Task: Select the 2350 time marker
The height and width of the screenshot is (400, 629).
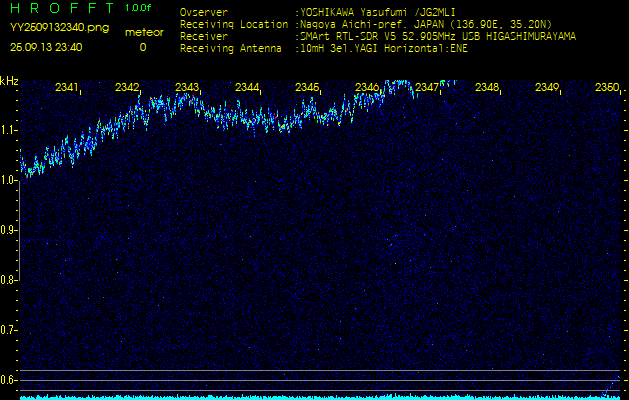Action: click(x=606, y=88)
